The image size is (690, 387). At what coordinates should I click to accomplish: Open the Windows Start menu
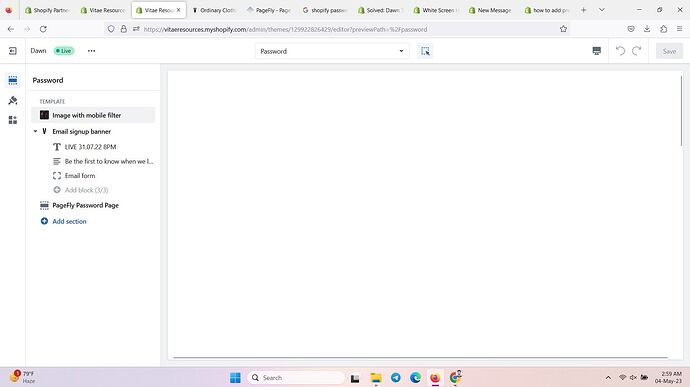[235, 377]
